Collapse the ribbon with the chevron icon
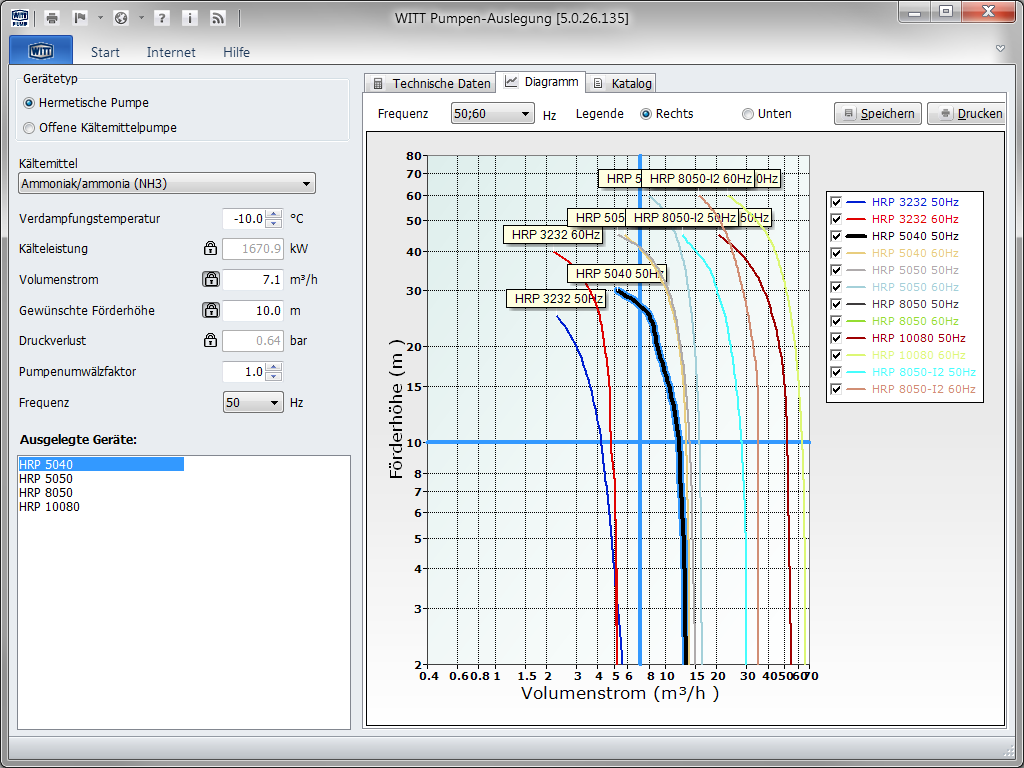 point(1000,48)
